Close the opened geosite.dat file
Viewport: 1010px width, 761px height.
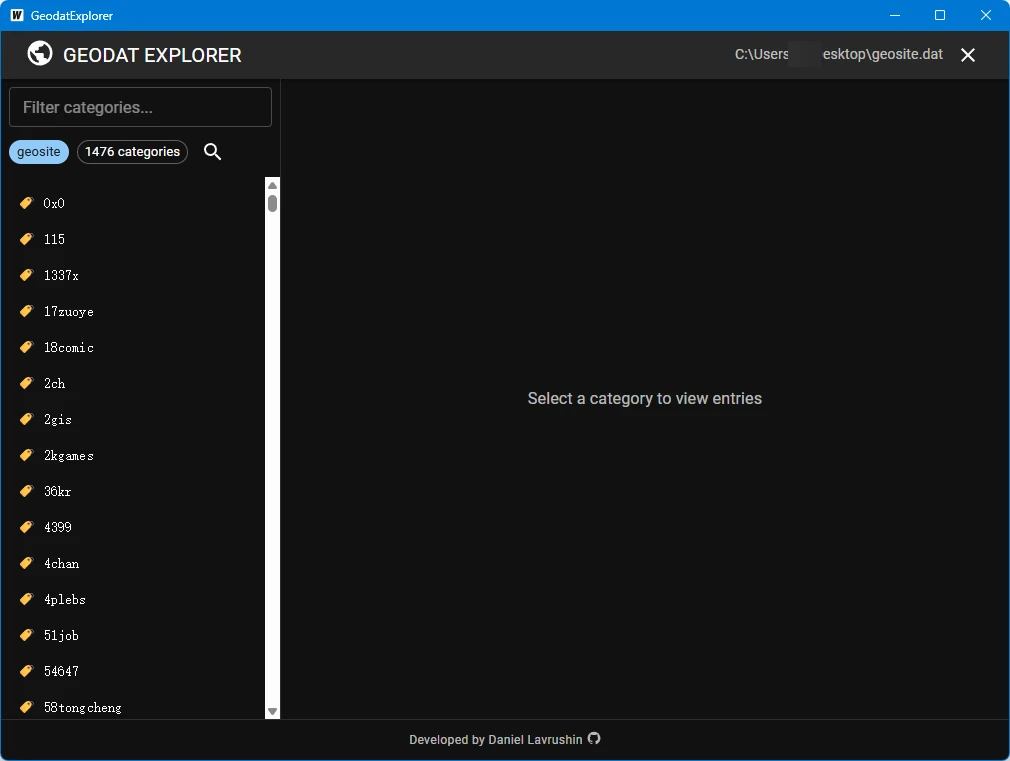click(x=967, y=55)
